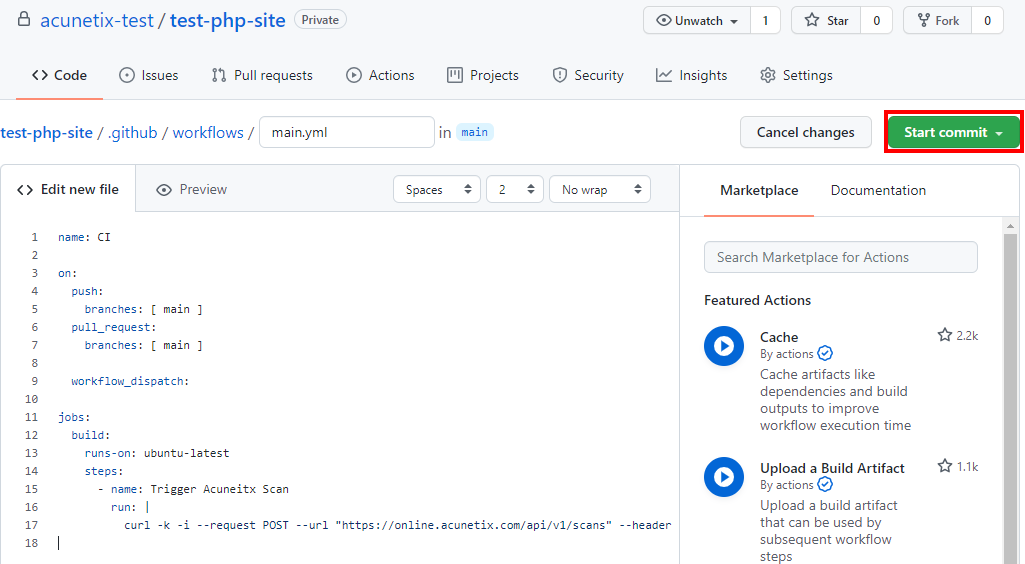Switch to the Documentation tab
Image resolution: width=1025 pixels, height=564 pixels.
tap(878, 190)
